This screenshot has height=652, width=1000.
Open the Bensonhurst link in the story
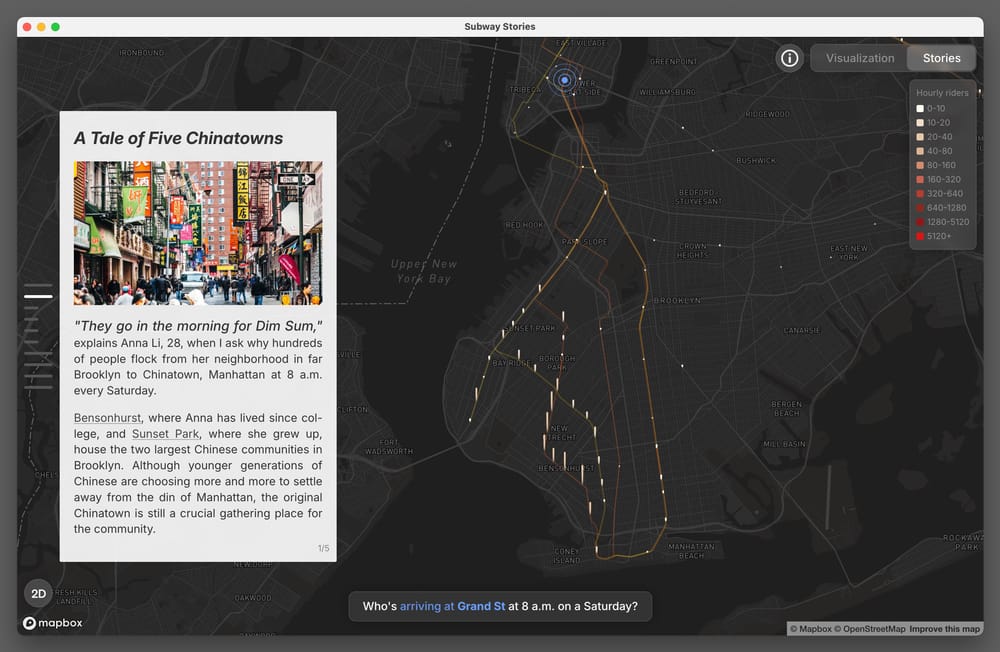[x=107, y=417]
